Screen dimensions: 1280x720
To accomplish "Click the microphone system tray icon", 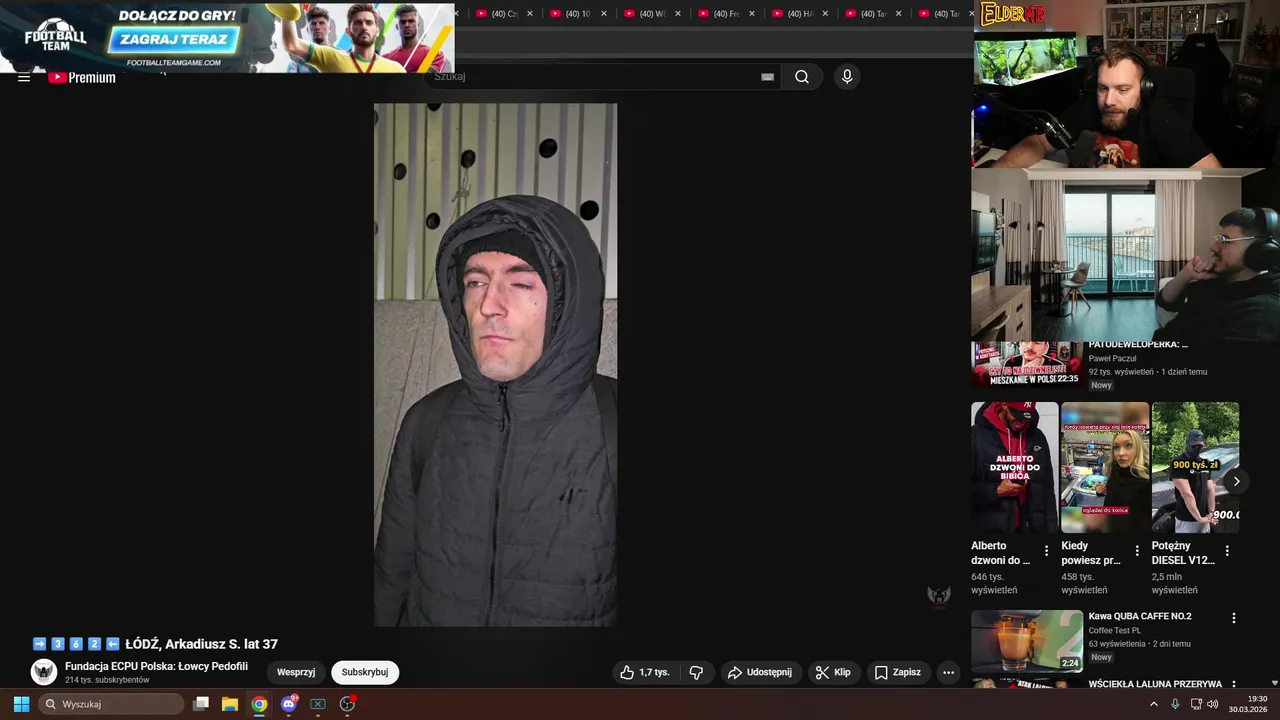I will (1175, 704).
